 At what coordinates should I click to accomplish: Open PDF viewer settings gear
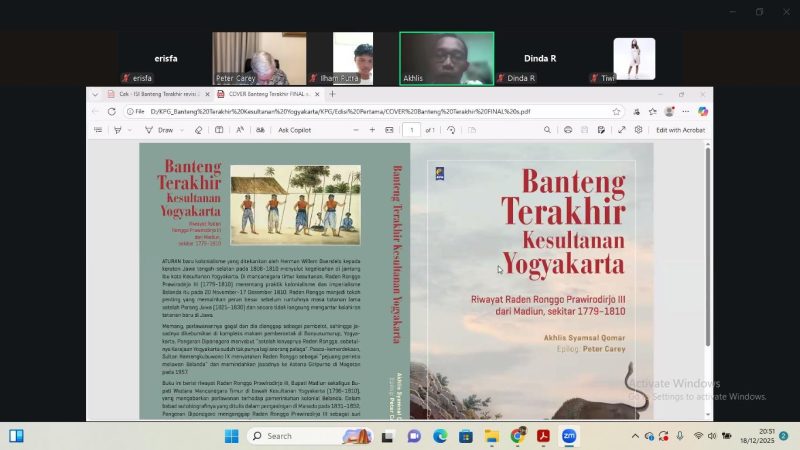point(637,130)
